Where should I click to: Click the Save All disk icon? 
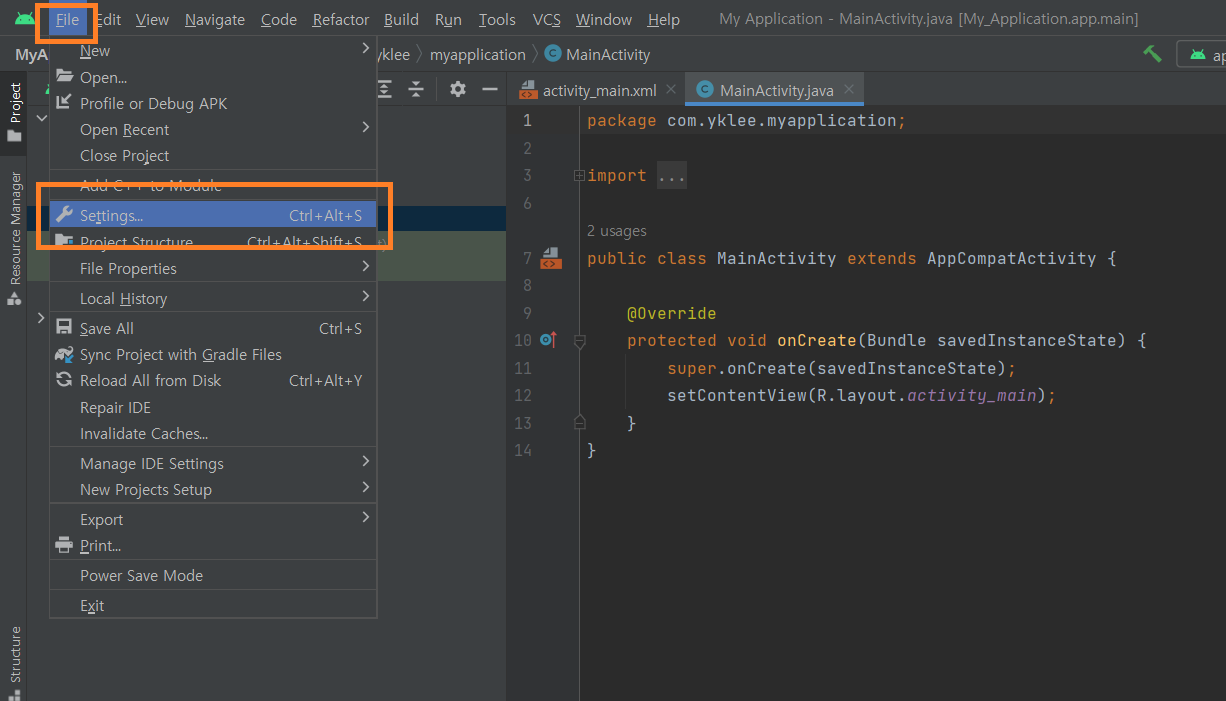tap(64, 328)
